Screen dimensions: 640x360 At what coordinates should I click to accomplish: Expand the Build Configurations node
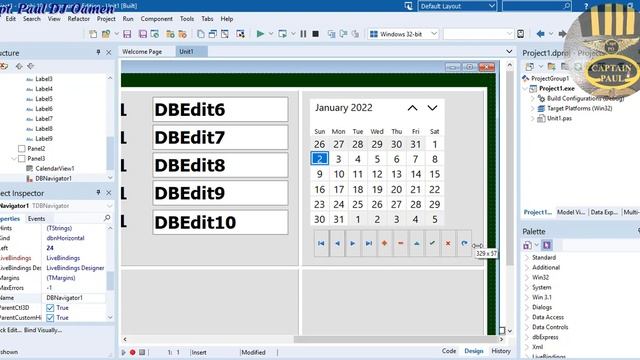(x=532, y=98)
